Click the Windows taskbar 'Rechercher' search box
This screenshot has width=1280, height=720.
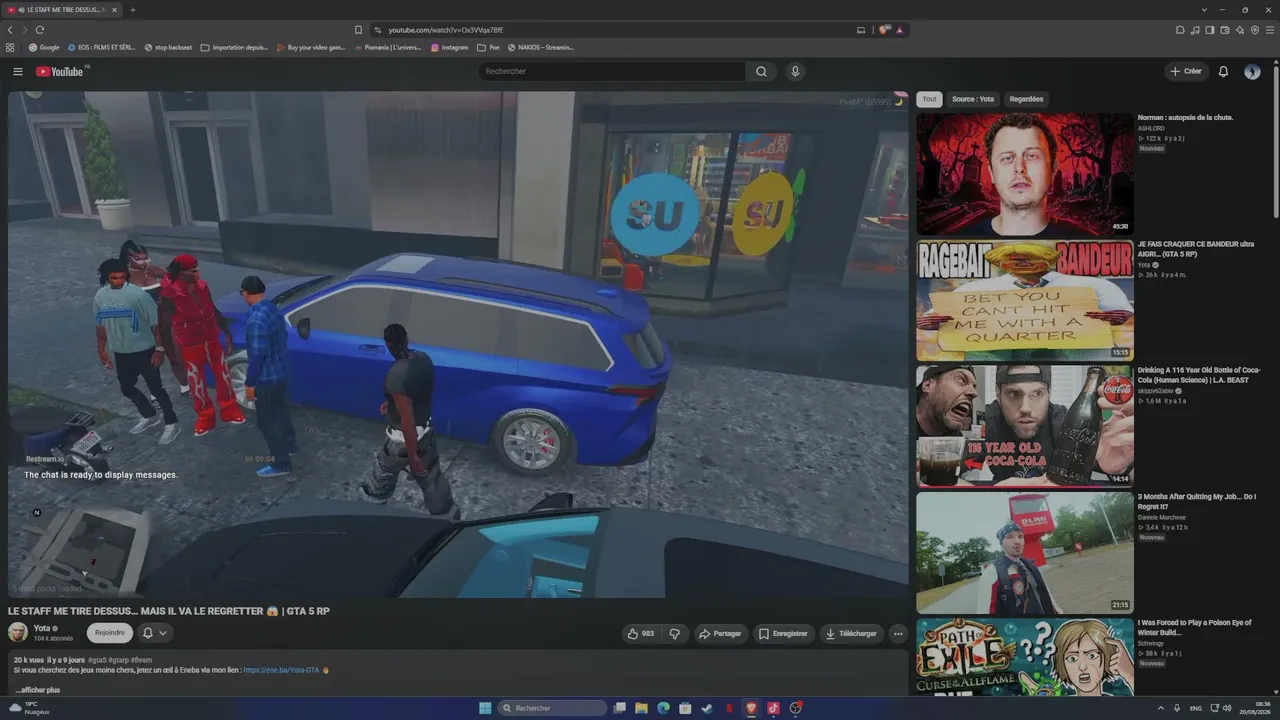(x=553, y=708)
